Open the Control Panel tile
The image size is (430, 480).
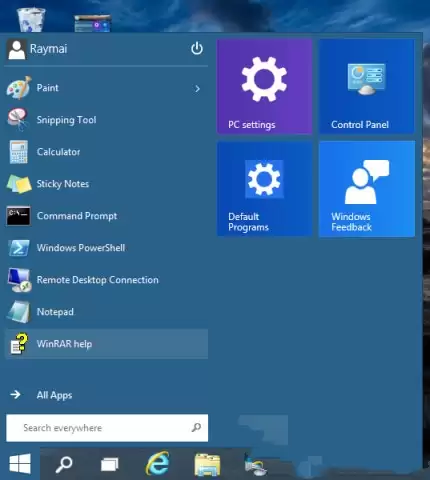367,86
